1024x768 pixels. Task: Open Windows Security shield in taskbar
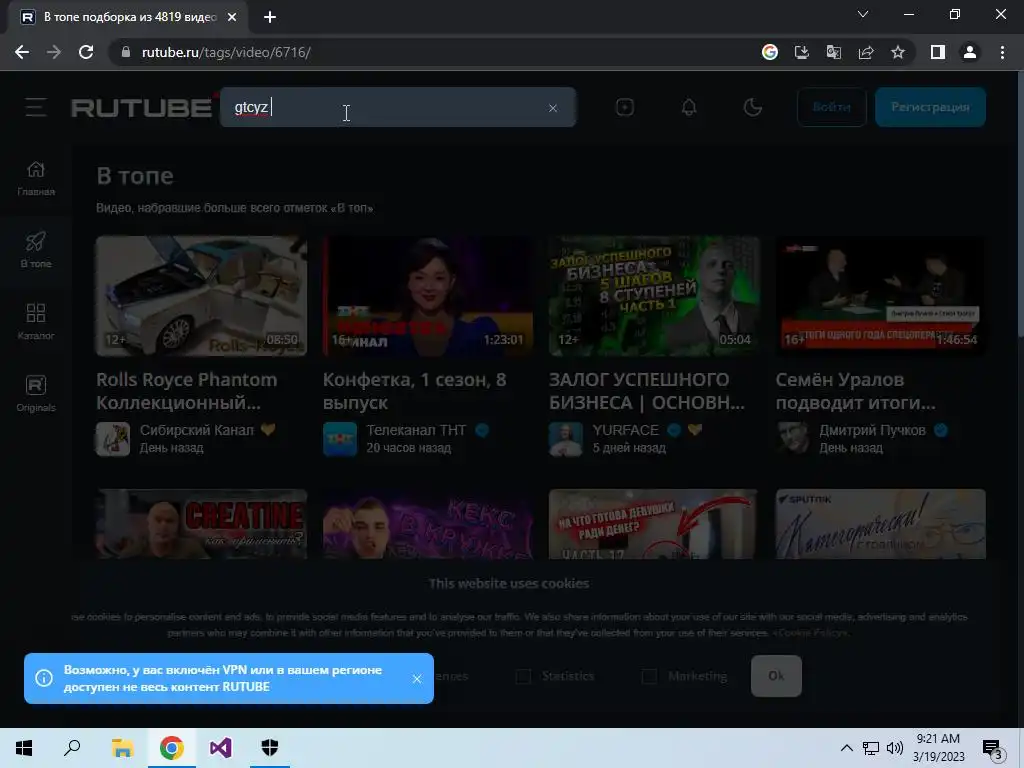coord(270,748)
